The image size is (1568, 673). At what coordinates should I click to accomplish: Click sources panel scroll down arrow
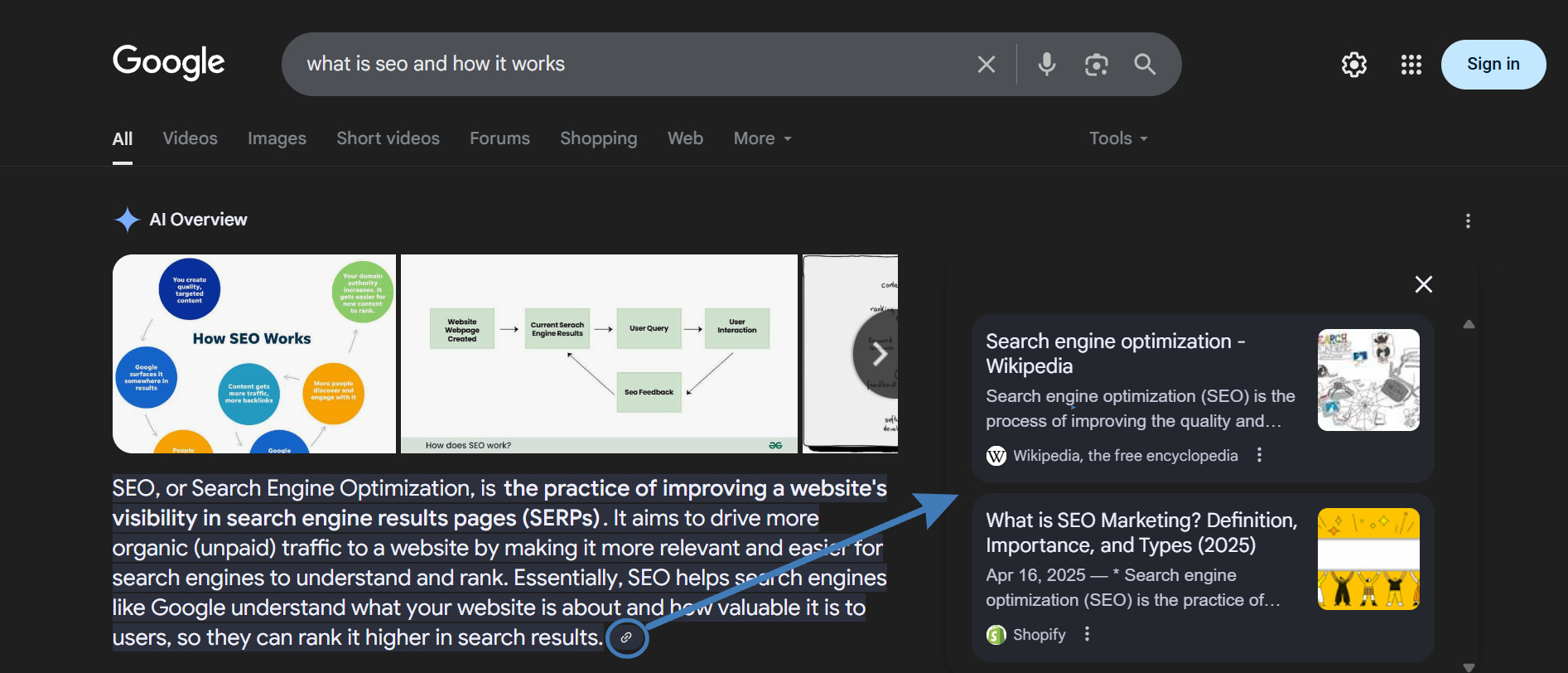[1469, 667]
